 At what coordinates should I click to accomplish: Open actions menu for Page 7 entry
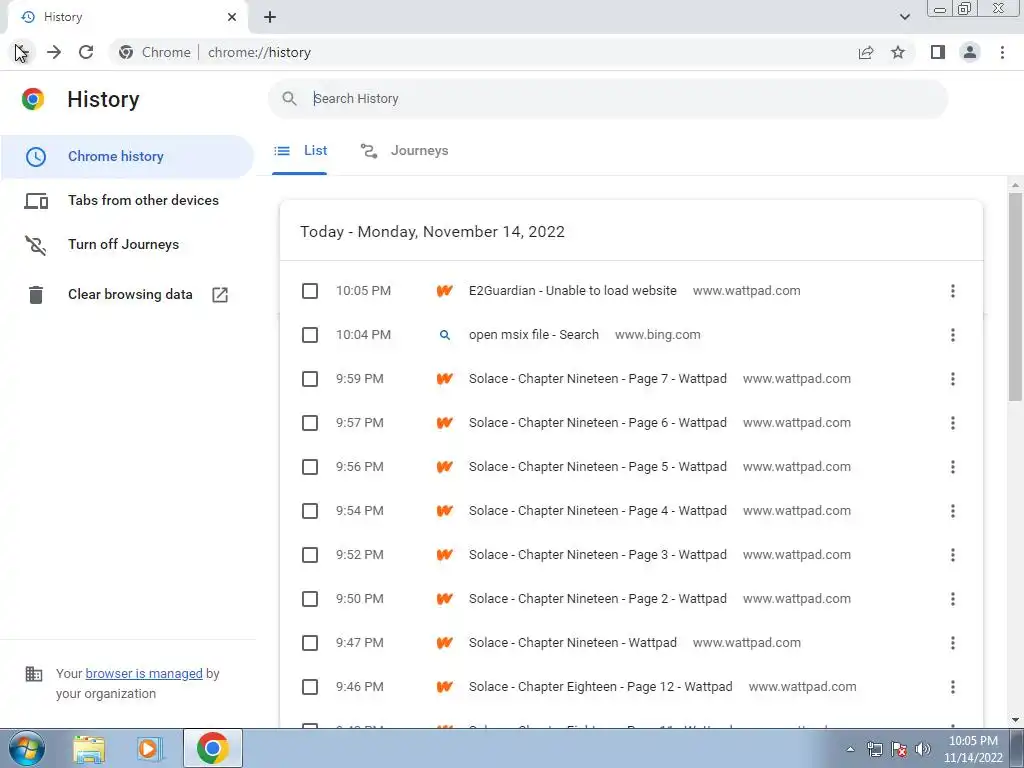(953, 379)
